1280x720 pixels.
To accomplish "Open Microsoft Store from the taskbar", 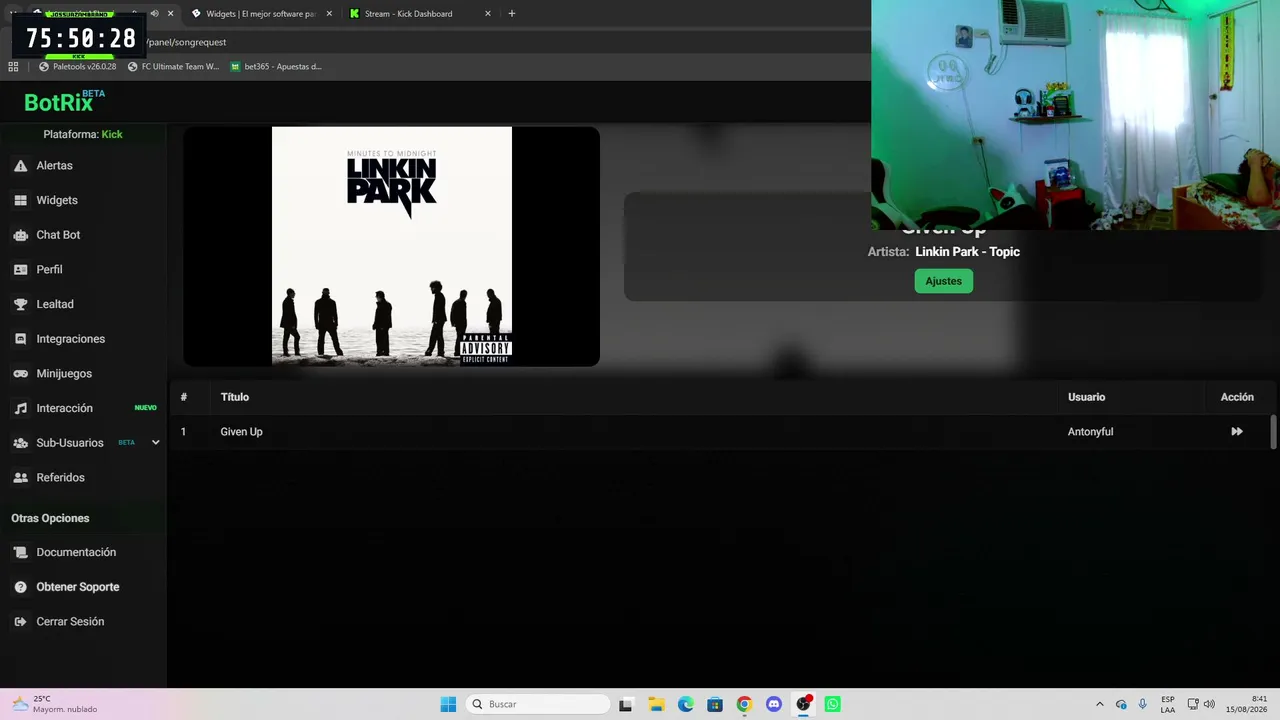I will tap(714, 704).
